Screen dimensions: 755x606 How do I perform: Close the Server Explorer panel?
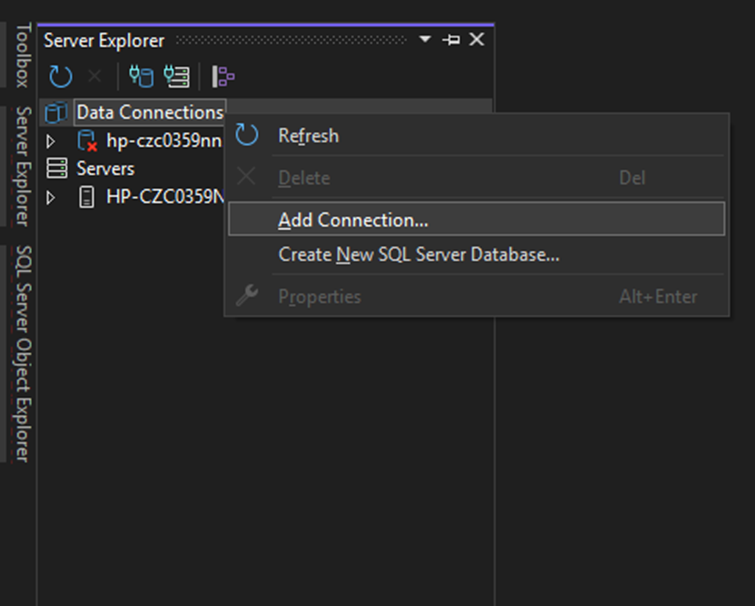[477, 40]
